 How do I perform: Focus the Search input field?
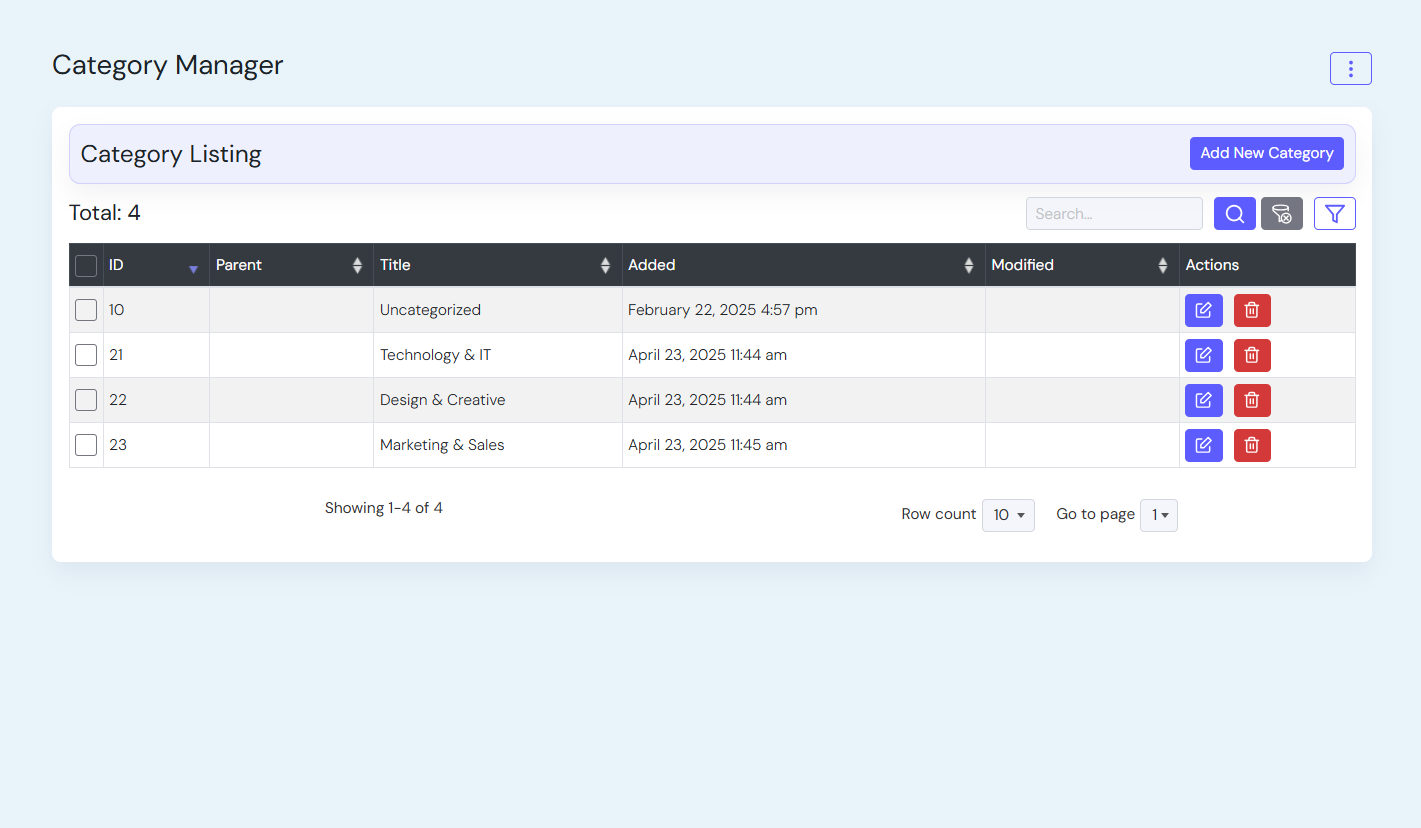point(1113,214)
